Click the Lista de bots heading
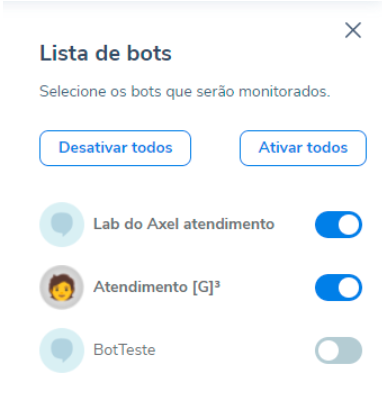This screenshot has height=408, width=388. [x=105, y=53]
